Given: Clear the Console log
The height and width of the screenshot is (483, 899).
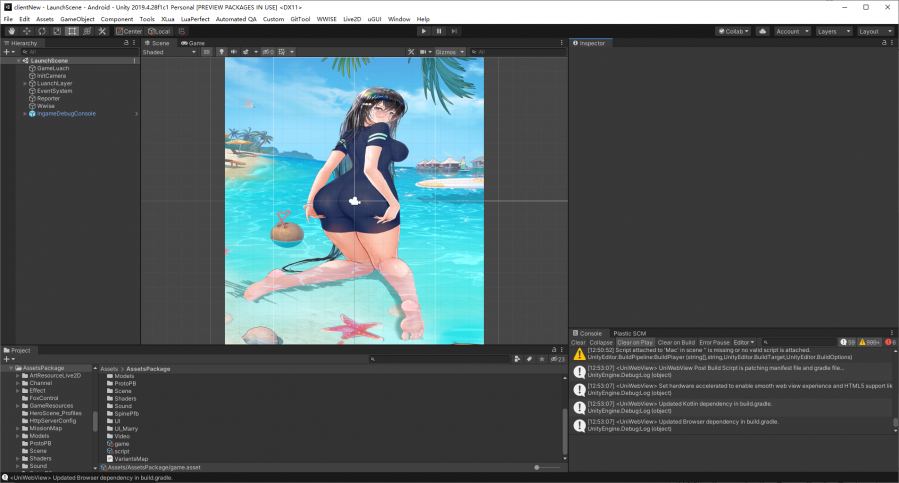Looking at the screenshot, I should point(578,342).
